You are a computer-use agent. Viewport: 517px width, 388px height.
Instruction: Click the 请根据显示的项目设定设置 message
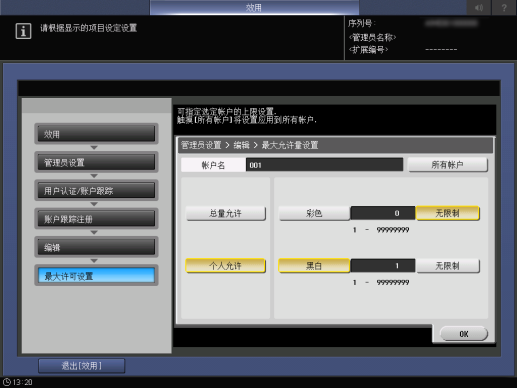point(89,28)
